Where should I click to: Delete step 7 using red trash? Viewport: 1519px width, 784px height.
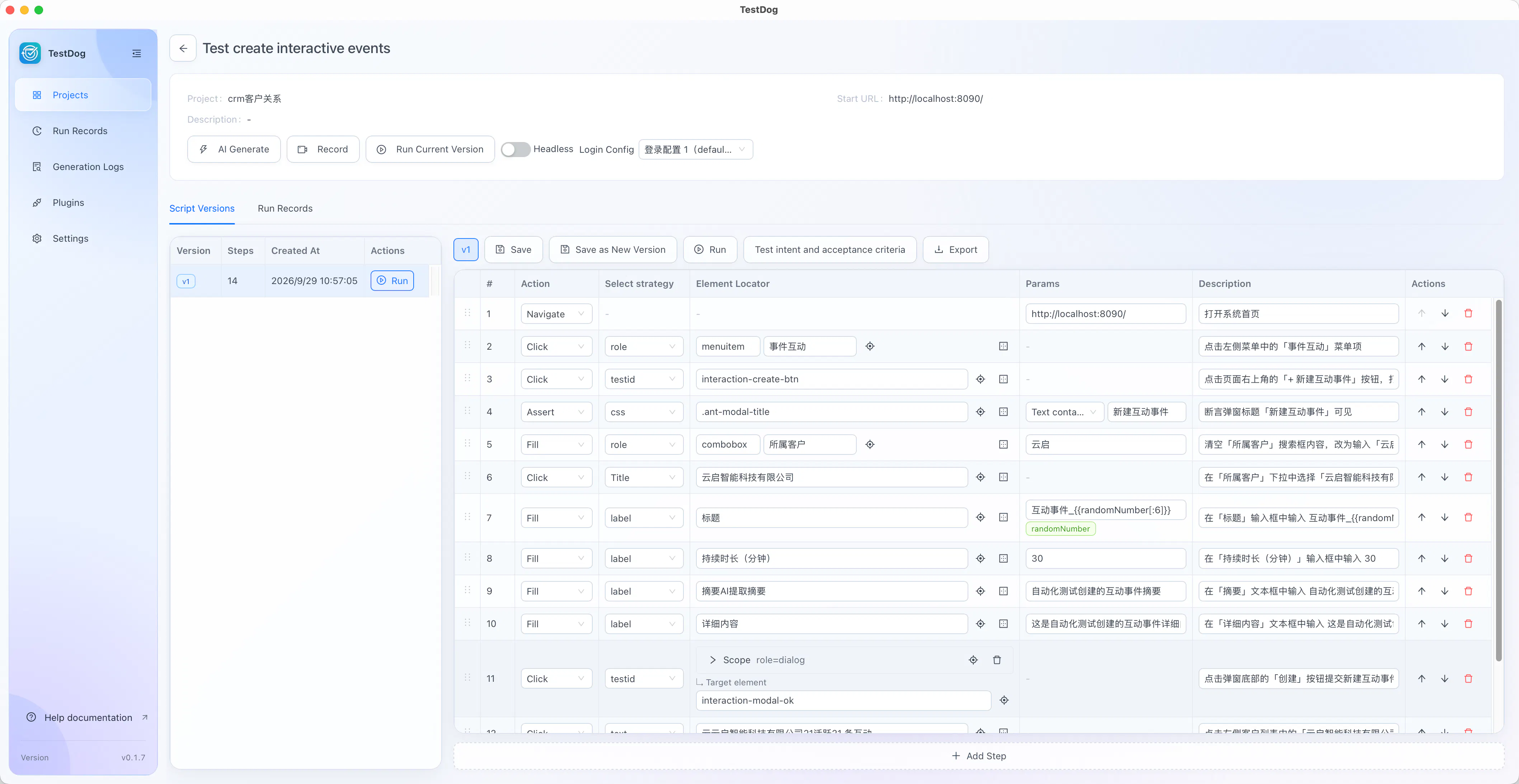click(1468, 518)
